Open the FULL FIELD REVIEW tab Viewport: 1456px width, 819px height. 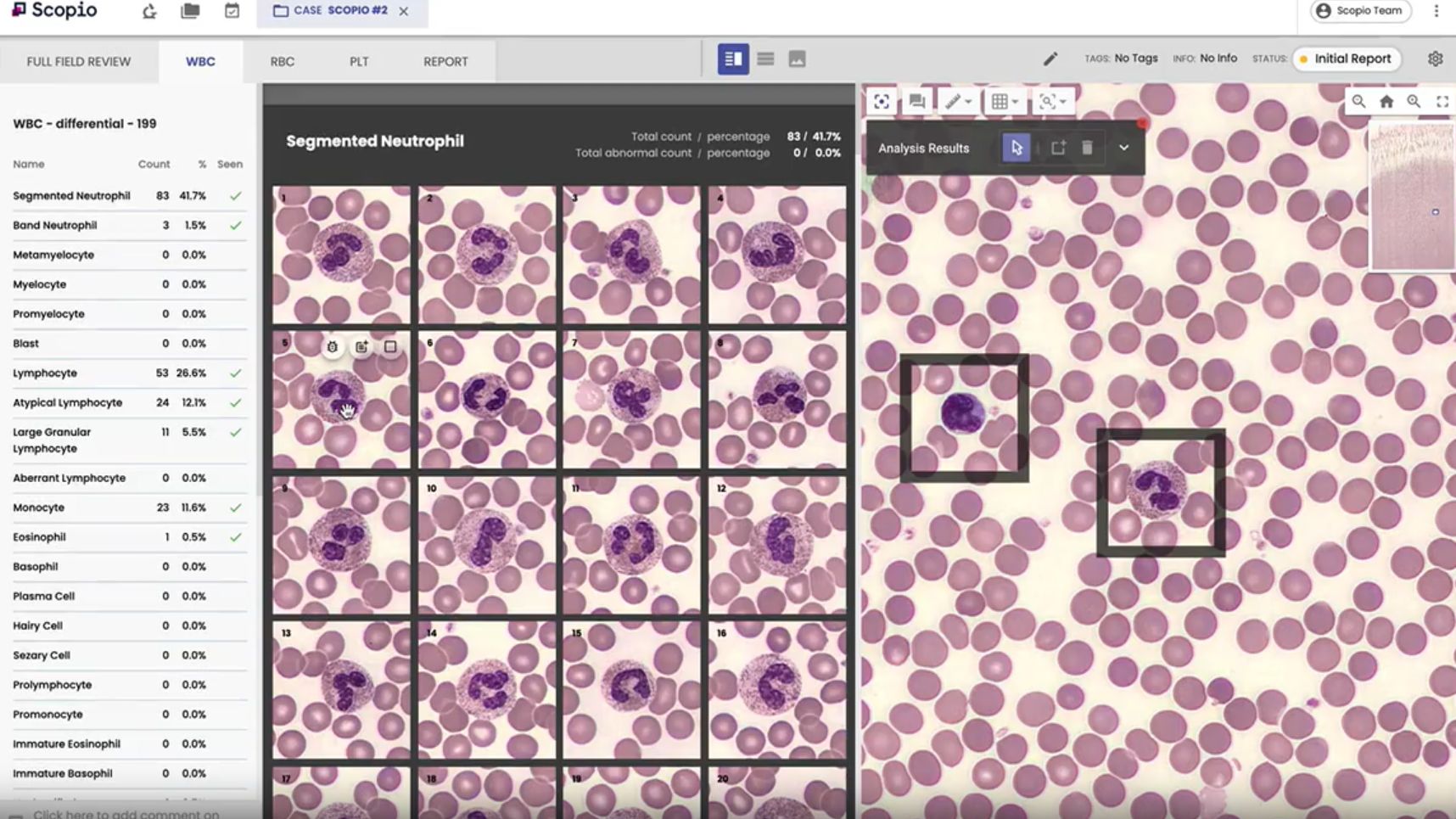click(x=79, y=61)
